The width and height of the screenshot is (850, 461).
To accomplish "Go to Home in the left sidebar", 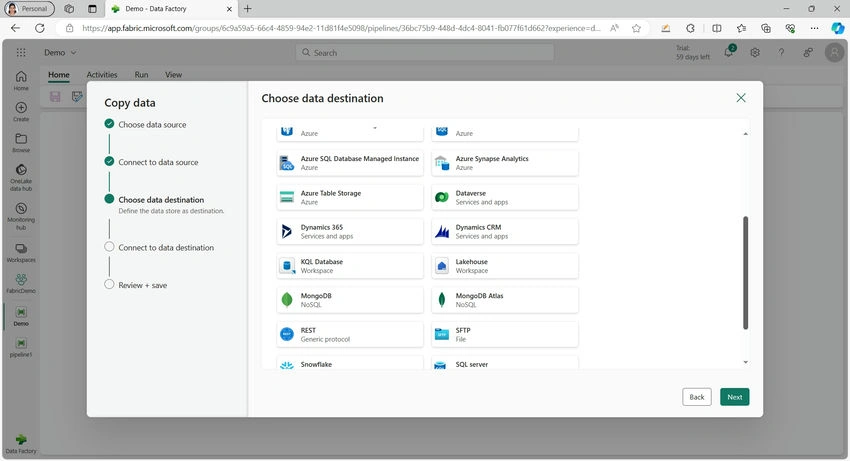I will point(21,80).
